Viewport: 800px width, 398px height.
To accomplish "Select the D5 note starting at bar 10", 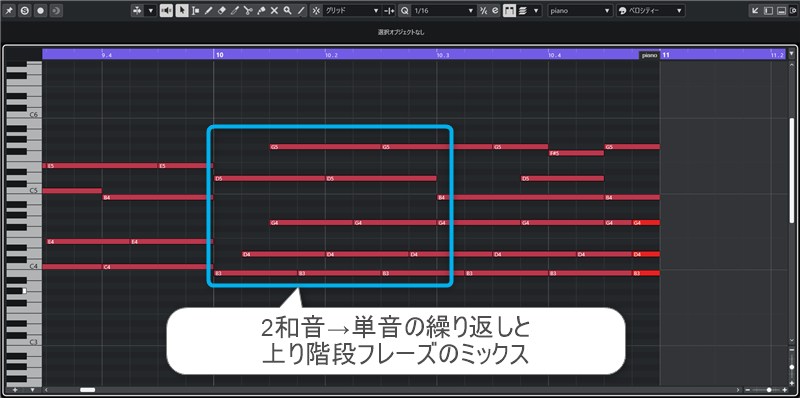I will tap(270, 179).
